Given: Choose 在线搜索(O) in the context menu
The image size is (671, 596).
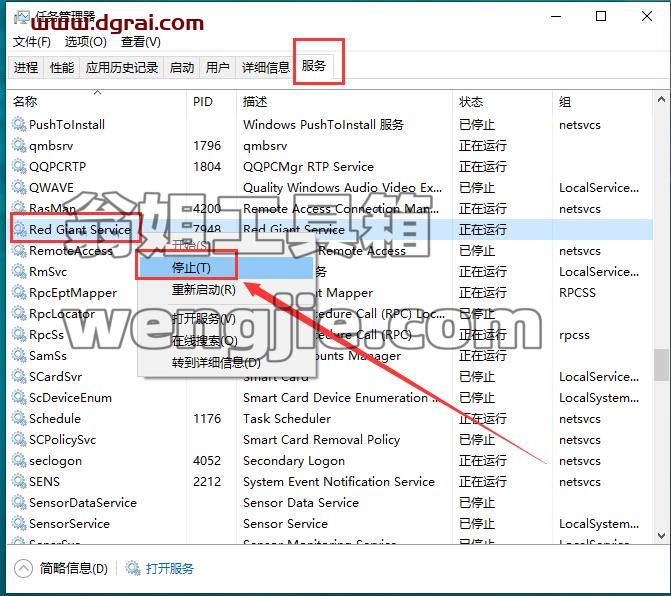Looking at the screenshot, I should pyautogui.click(x=226, y=341).
